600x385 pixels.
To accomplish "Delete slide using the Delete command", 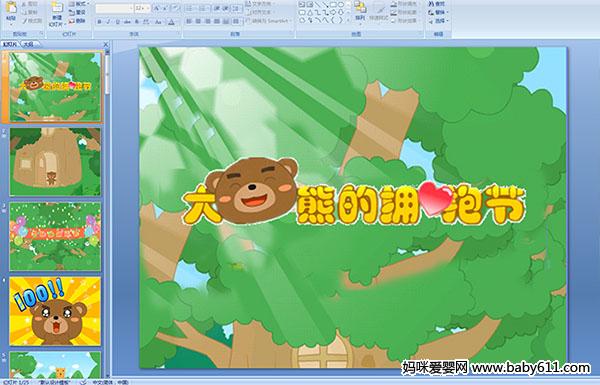I will point(78,21).
